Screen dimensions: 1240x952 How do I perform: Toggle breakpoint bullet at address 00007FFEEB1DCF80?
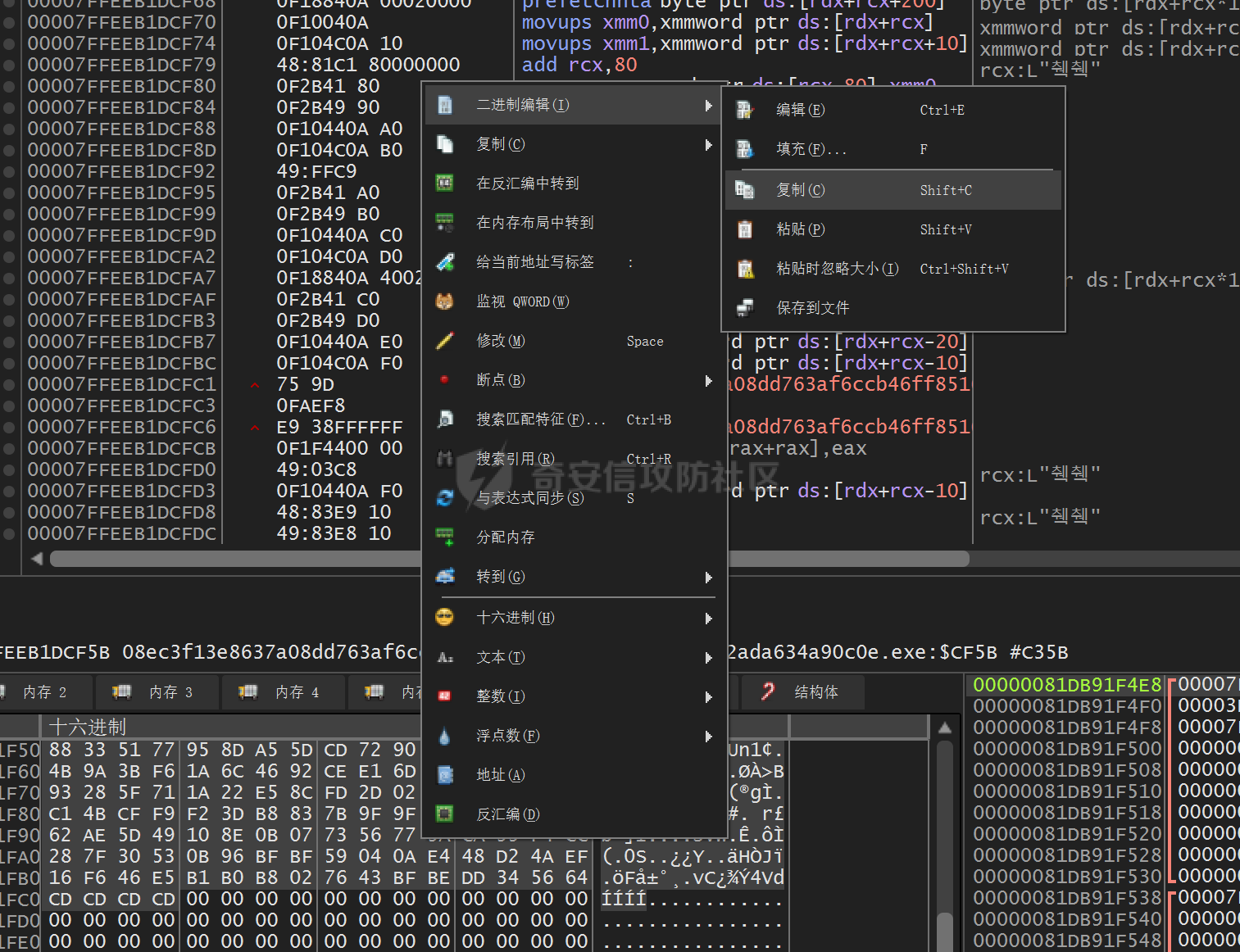pyautogui.click(x=9, y=86)
